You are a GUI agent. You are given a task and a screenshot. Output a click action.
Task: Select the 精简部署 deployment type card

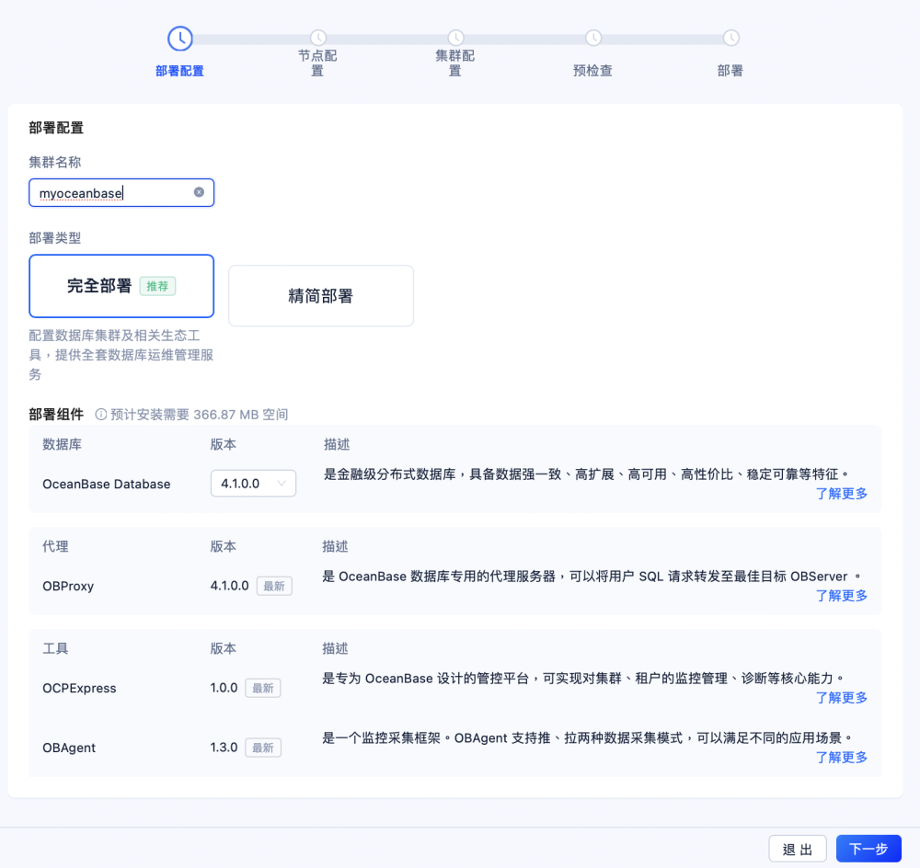(x=320, y=295)
